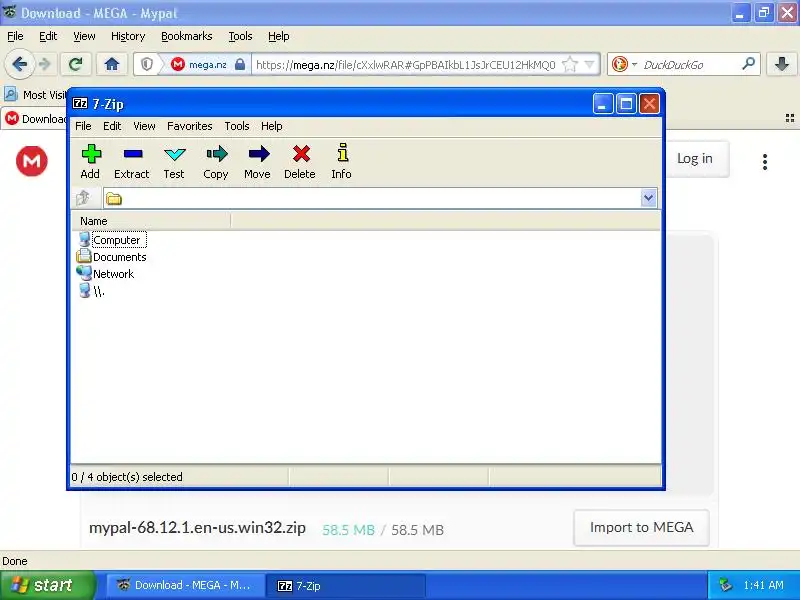The image size is (800, 600).
Task: Open URL bar history dropdown arrow
Action: pos(590,64)
